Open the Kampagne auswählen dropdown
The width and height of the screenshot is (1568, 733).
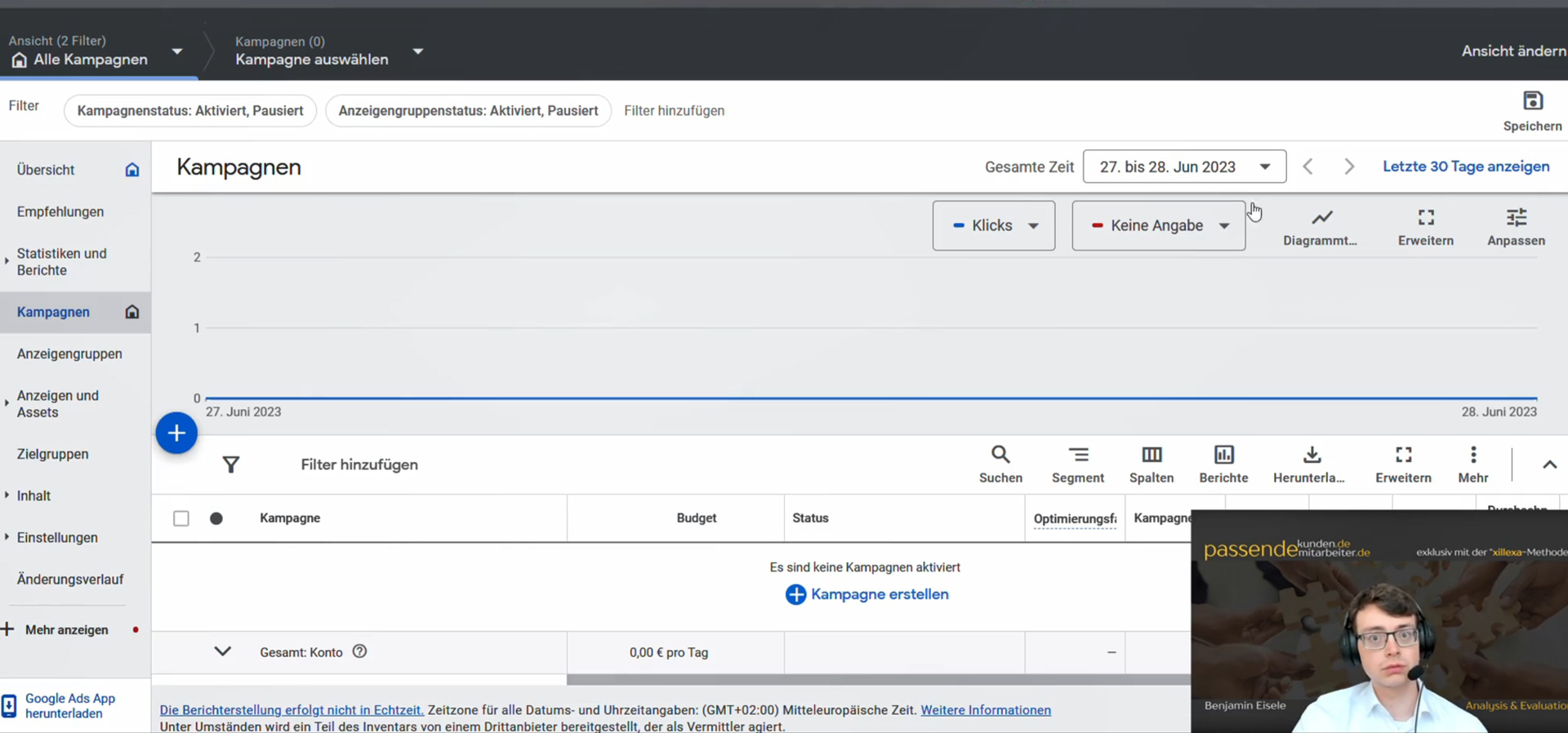418,51
